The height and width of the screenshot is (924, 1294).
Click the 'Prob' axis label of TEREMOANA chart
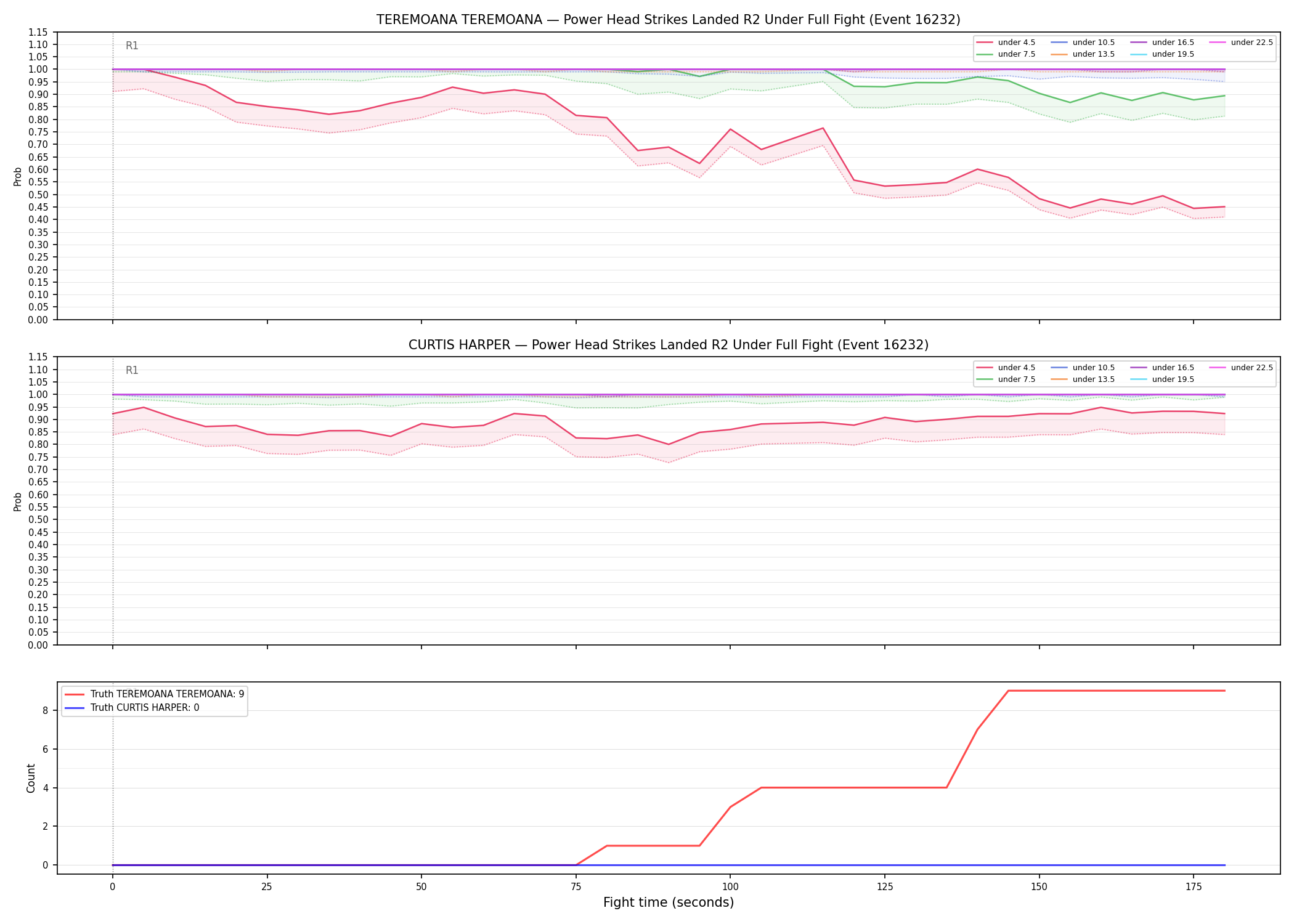pyautogui.click(x=18, y=176)
